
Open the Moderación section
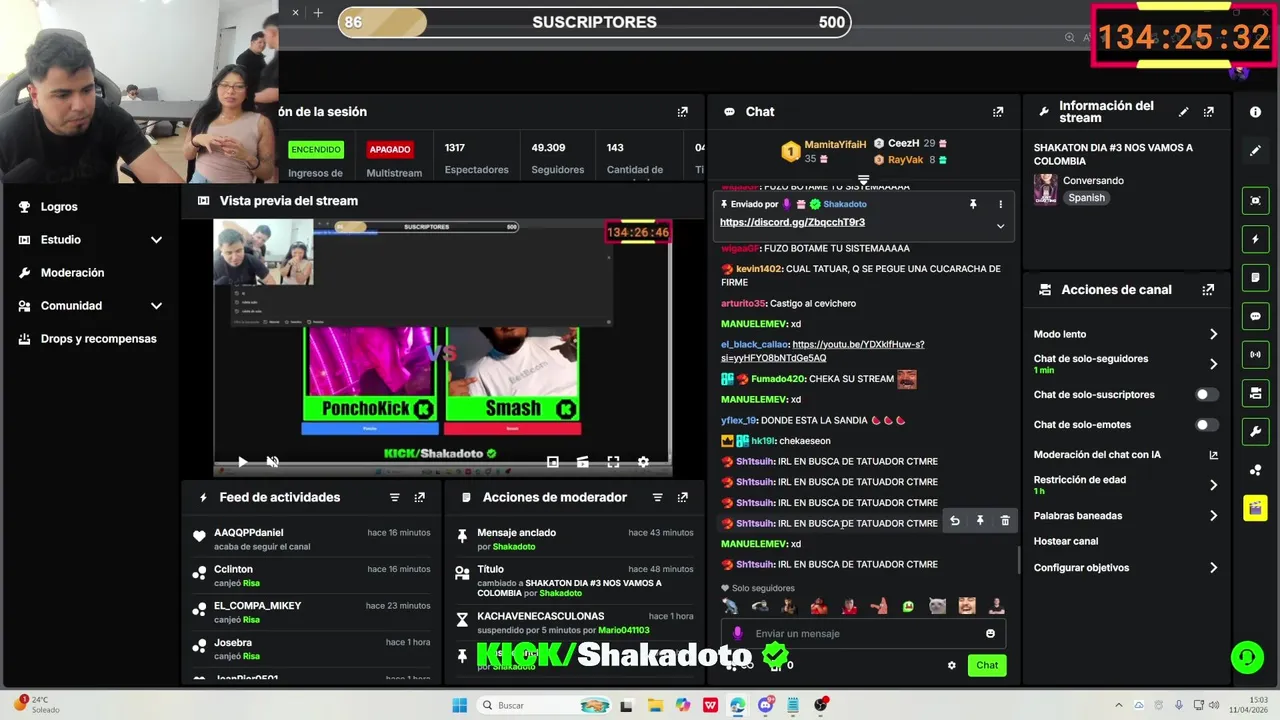[x=72, y=273]
